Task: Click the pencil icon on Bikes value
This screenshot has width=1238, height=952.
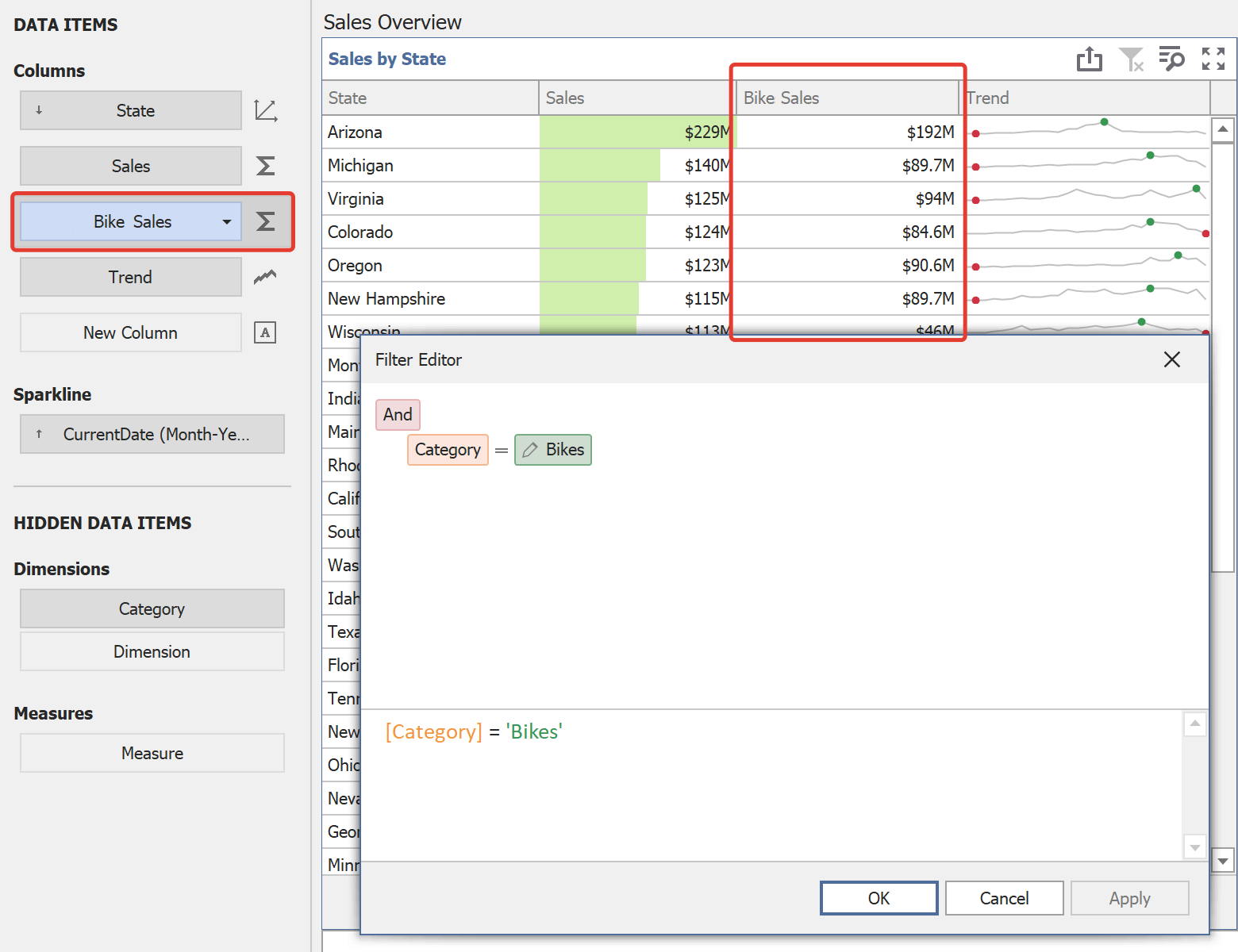Action: tap(530, 450)
